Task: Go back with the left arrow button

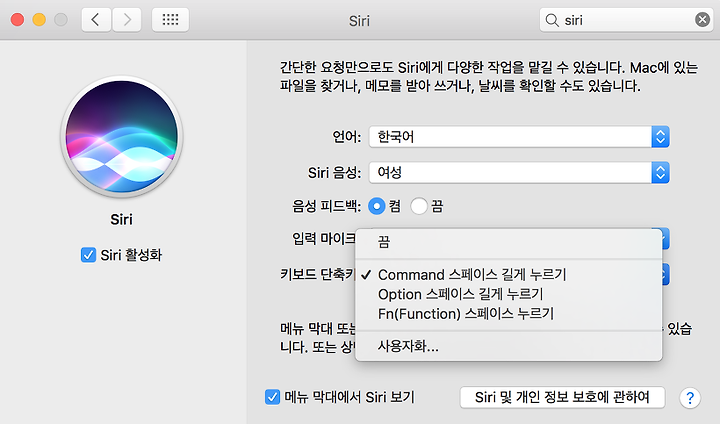Action: coord(96,20)
